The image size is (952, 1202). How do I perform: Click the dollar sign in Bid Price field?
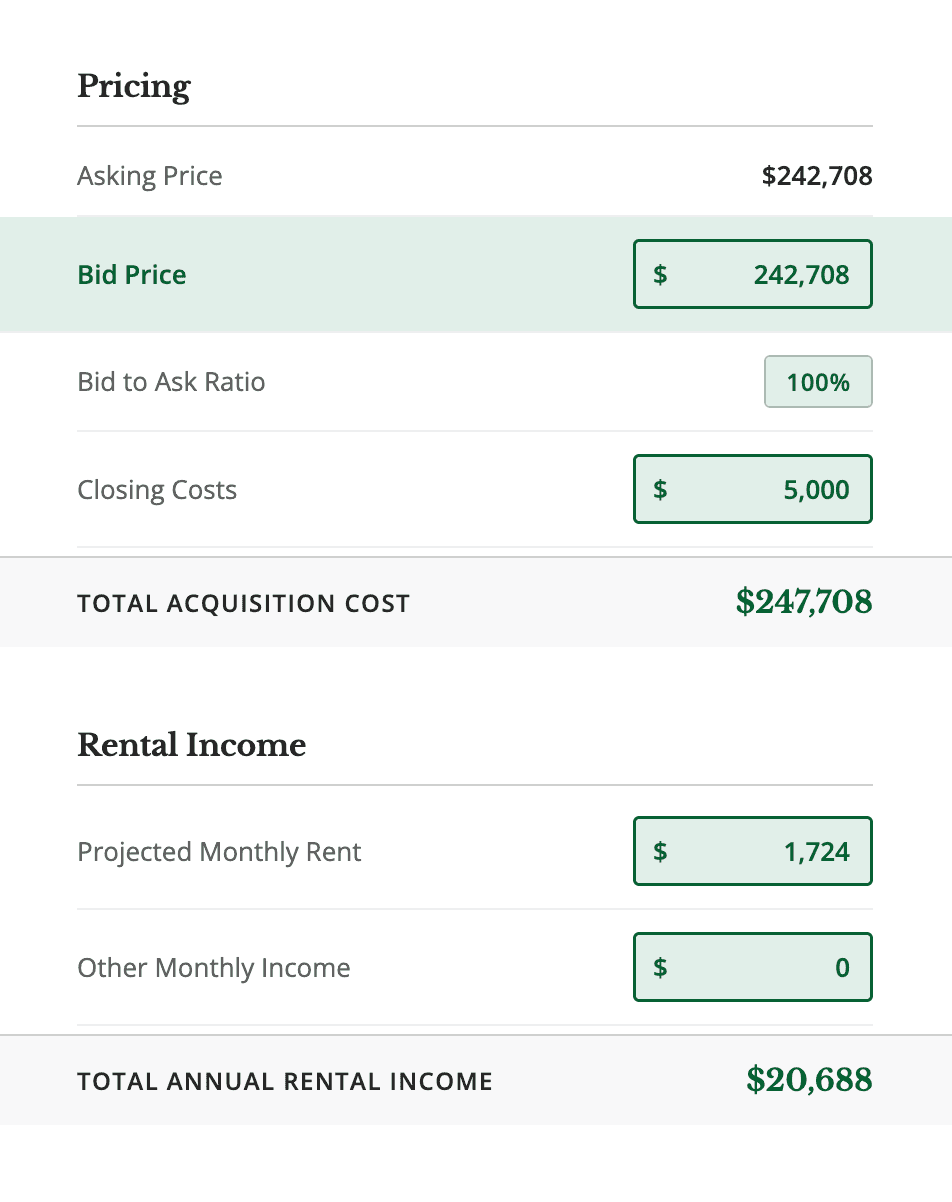click(x=660, y=274)
